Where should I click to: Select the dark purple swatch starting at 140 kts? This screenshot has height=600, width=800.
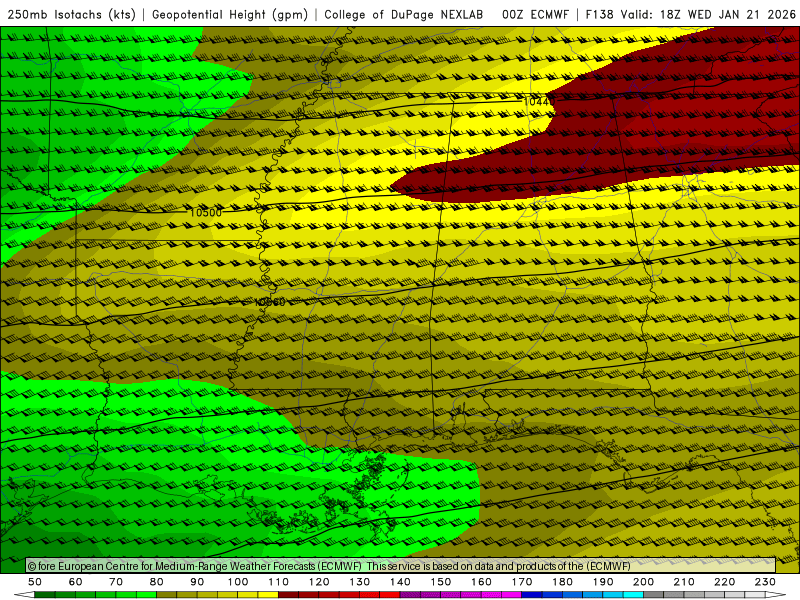[x=410, y=595]
